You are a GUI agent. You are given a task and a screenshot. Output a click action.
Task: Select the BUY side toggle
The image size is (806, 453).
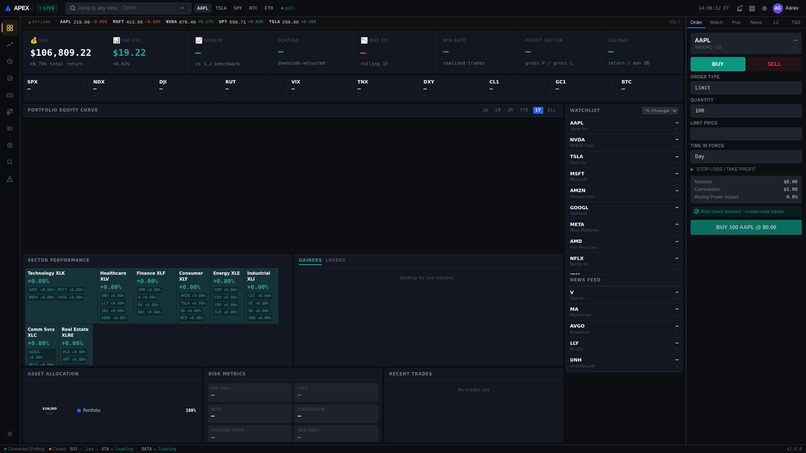[718, 64]
